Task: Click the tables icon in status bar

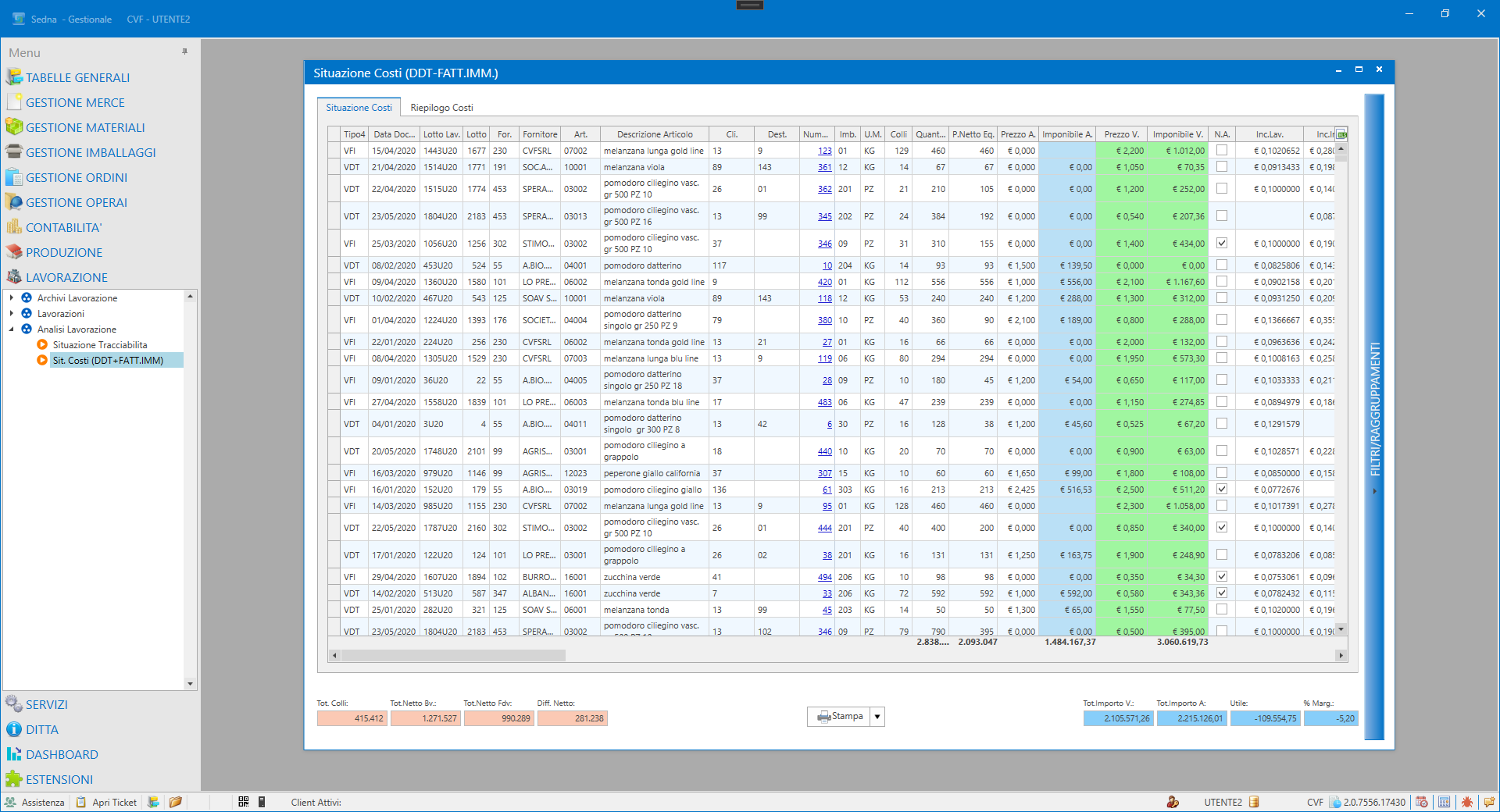Action: click(x=154, y=802)
